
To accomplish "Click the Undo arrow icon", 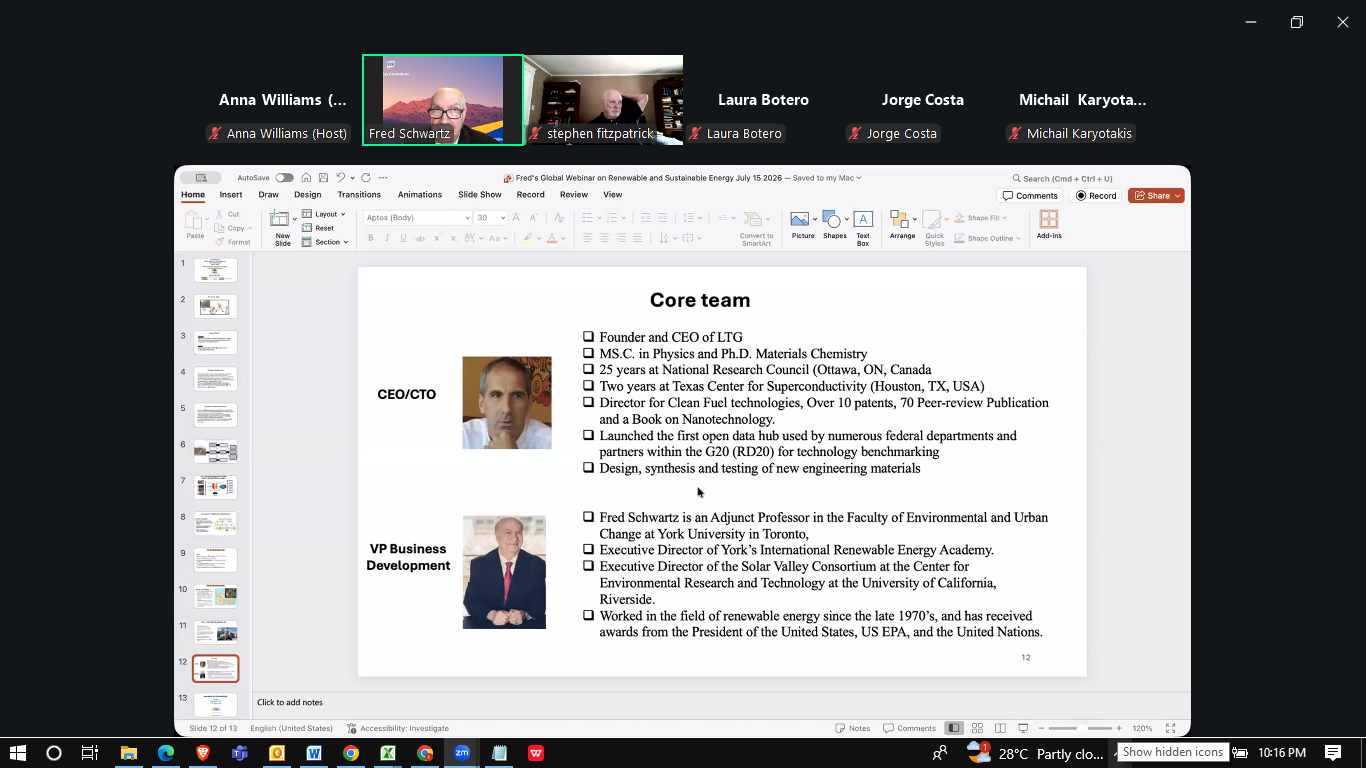I will [340, 178].
